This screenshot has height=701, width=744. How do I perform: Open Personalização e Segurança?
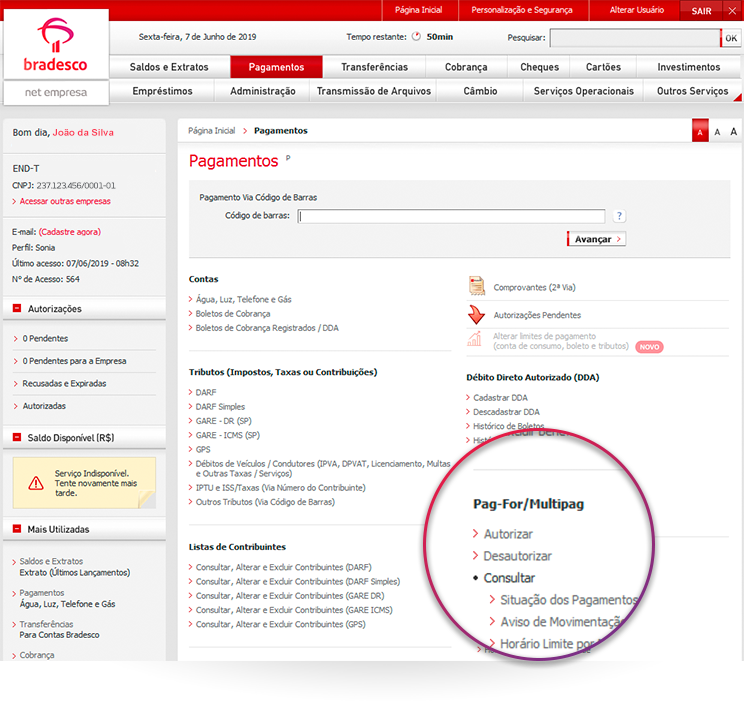(522, 10)
